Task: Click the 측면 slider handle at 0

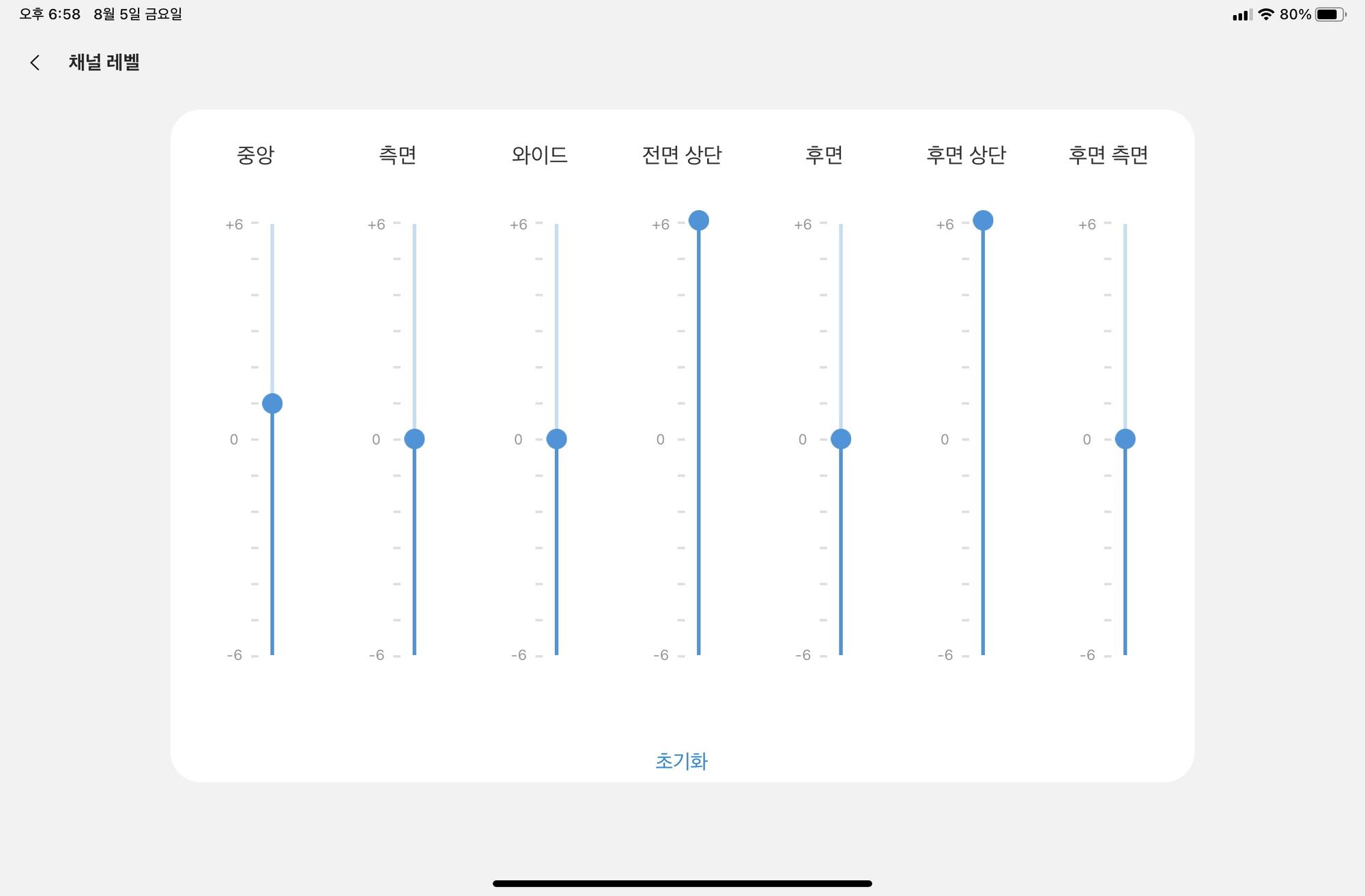Action: click(414, 439)
